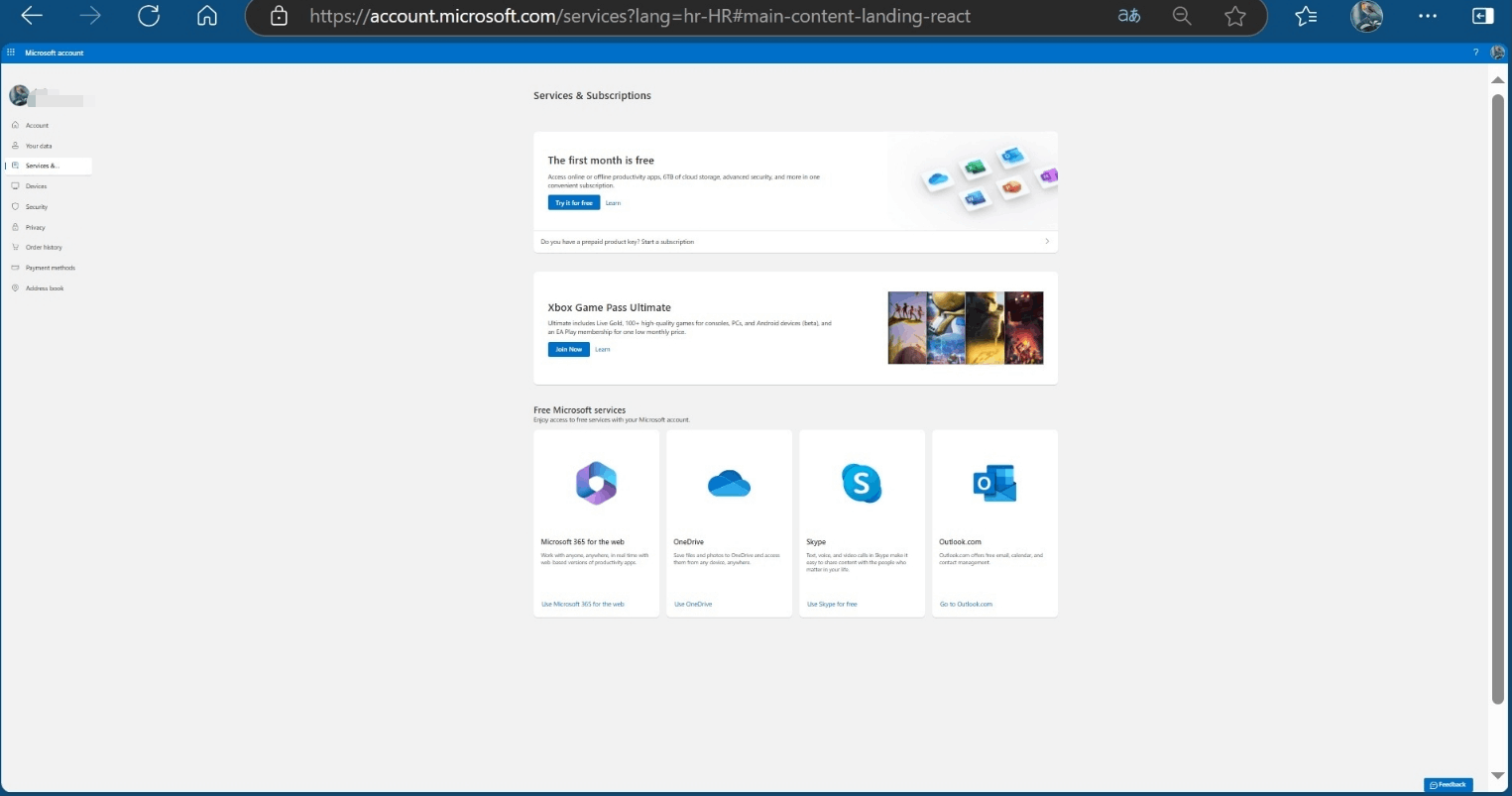Click the Go to Outlook.com link

click(x=966, y=604)
